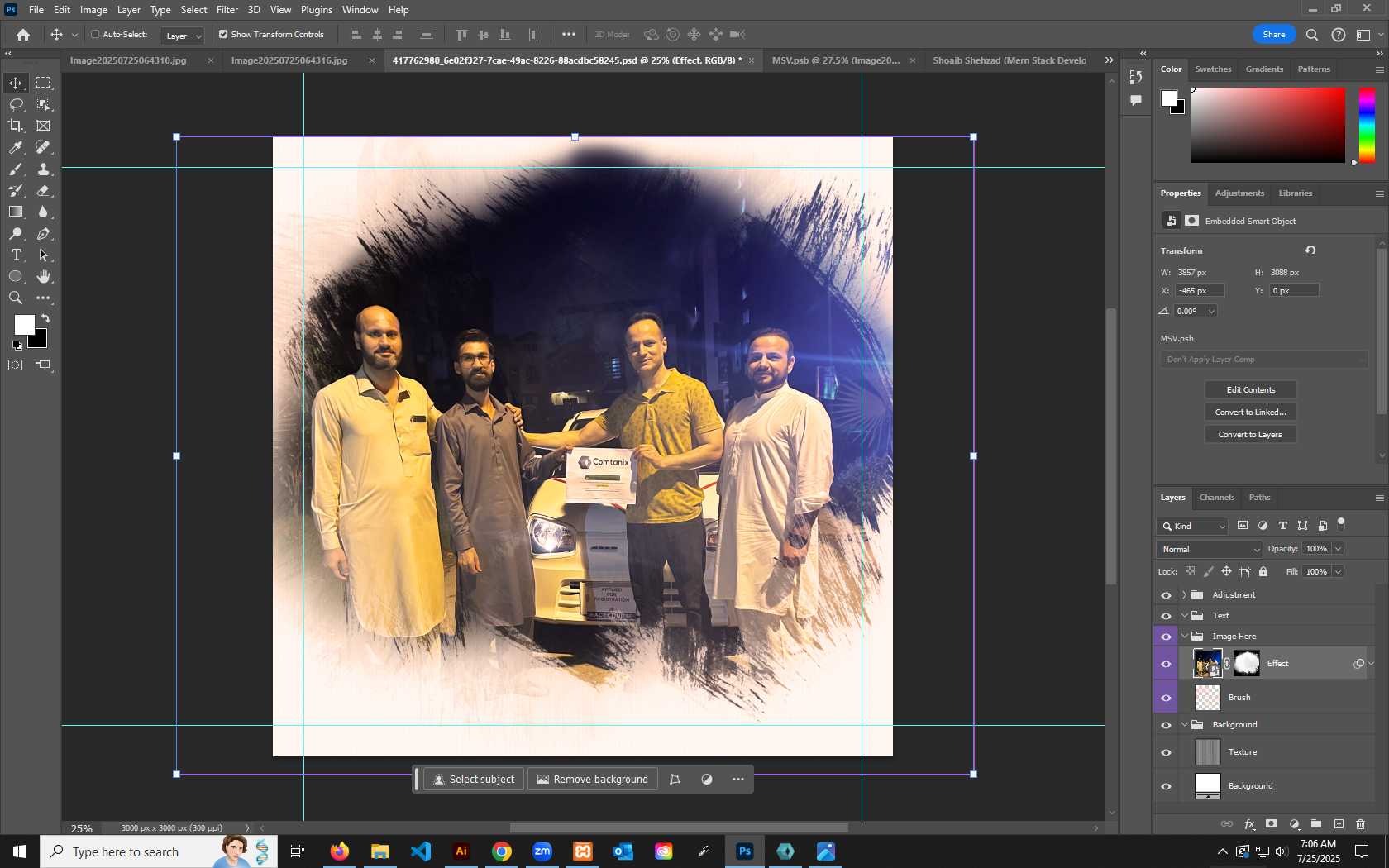1389x868 pixels.
Task: Hide the Text group
Action: tap(1167, 616)
